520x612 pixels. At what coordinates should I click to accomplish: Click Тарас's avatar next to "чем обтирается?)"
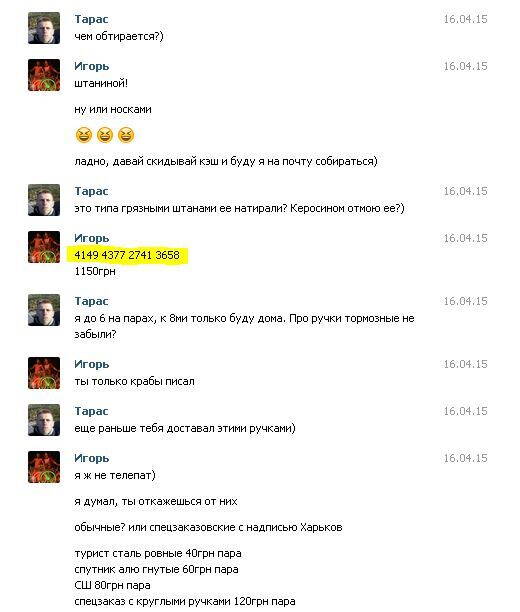[44, 28]
